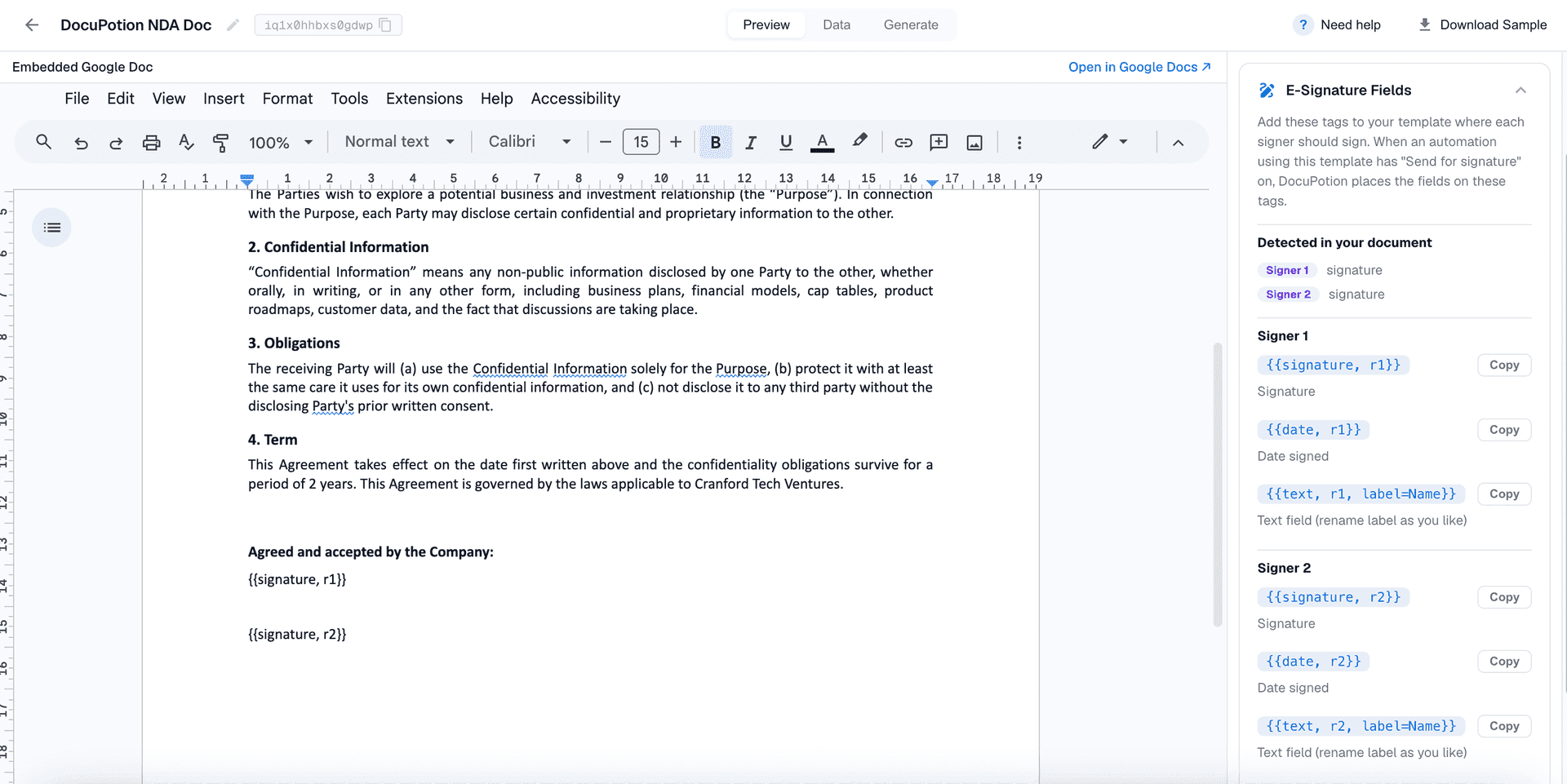The width and height of the screenshot is (1567, 784).
Task: Open the Tools menu
Action: (x=349, y=99)
